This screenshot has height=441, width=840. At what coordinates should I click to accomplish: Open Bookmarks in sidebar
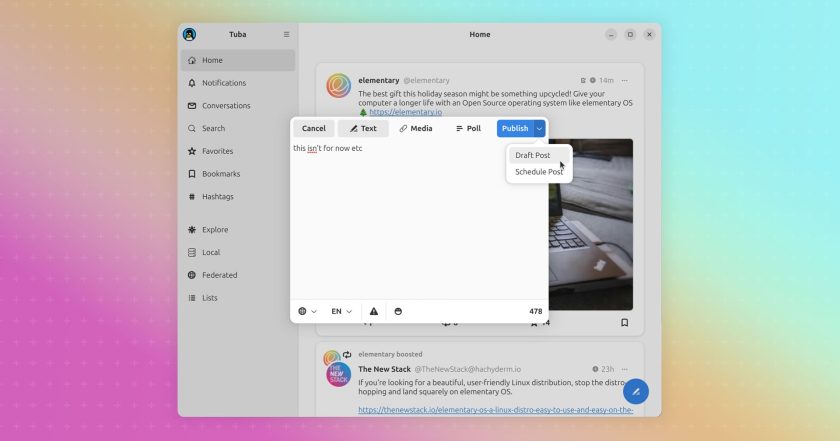point(238,174)
